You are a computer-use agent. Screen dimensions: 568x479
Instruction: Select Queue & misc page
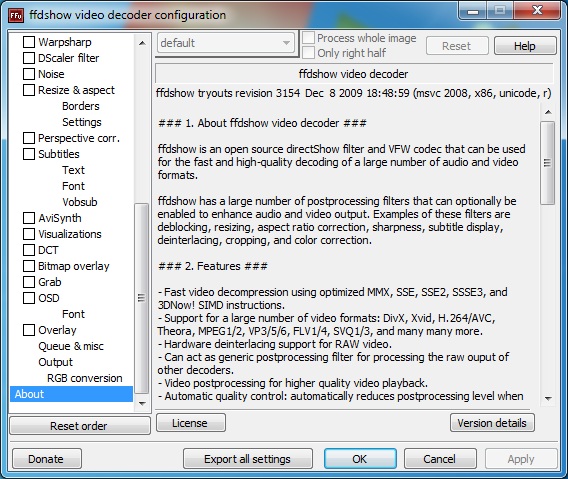click(71, 346)
